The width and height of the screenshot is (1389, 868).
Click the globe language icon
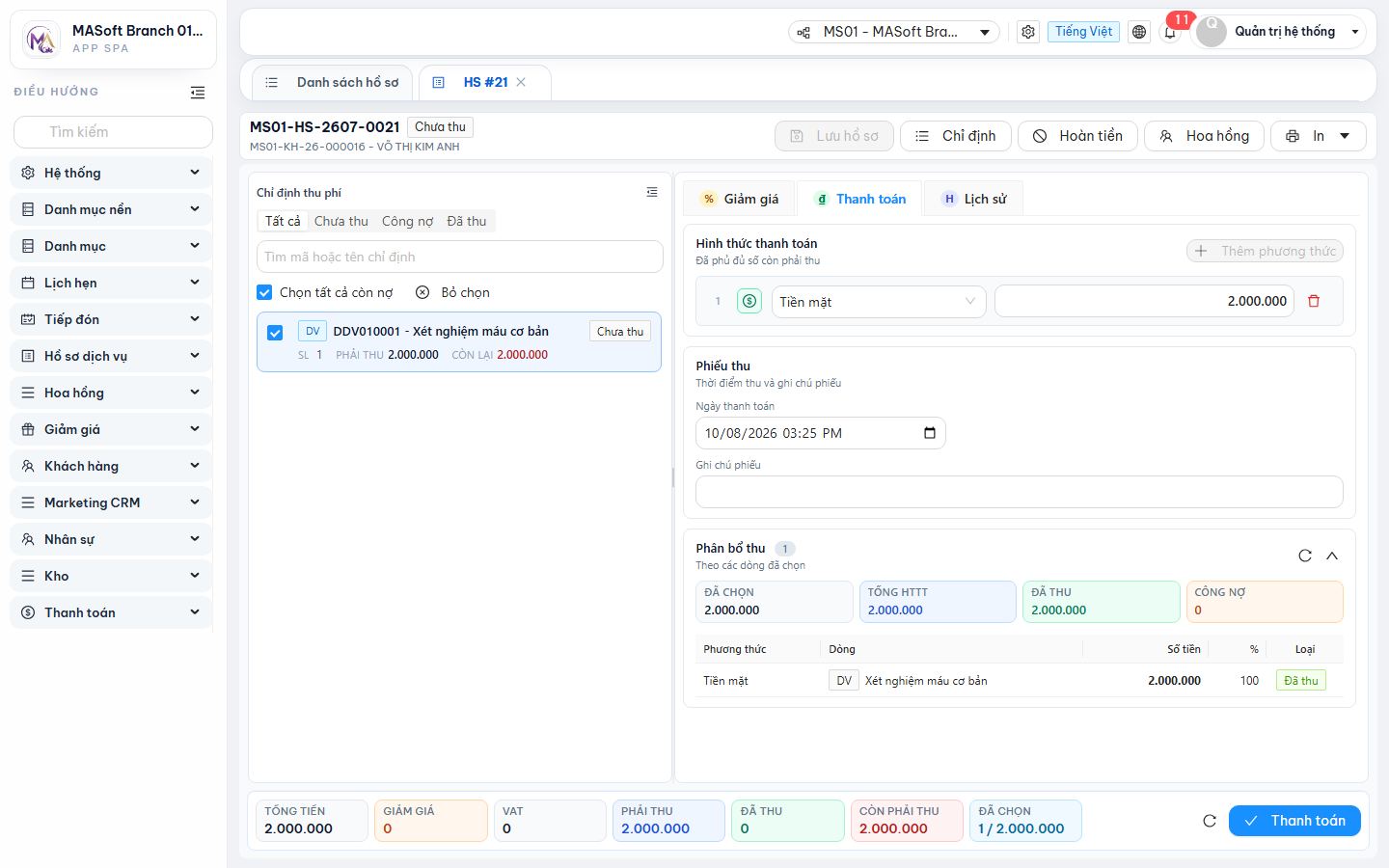[x=1139, y=32]
